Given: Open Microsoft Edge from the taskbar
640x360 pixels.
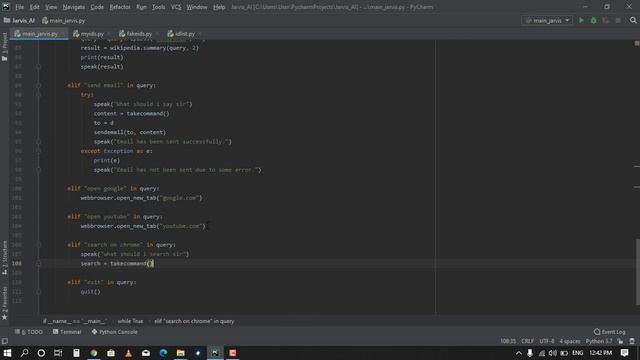Looking at the screenshot, I should [x=163, y=353].
